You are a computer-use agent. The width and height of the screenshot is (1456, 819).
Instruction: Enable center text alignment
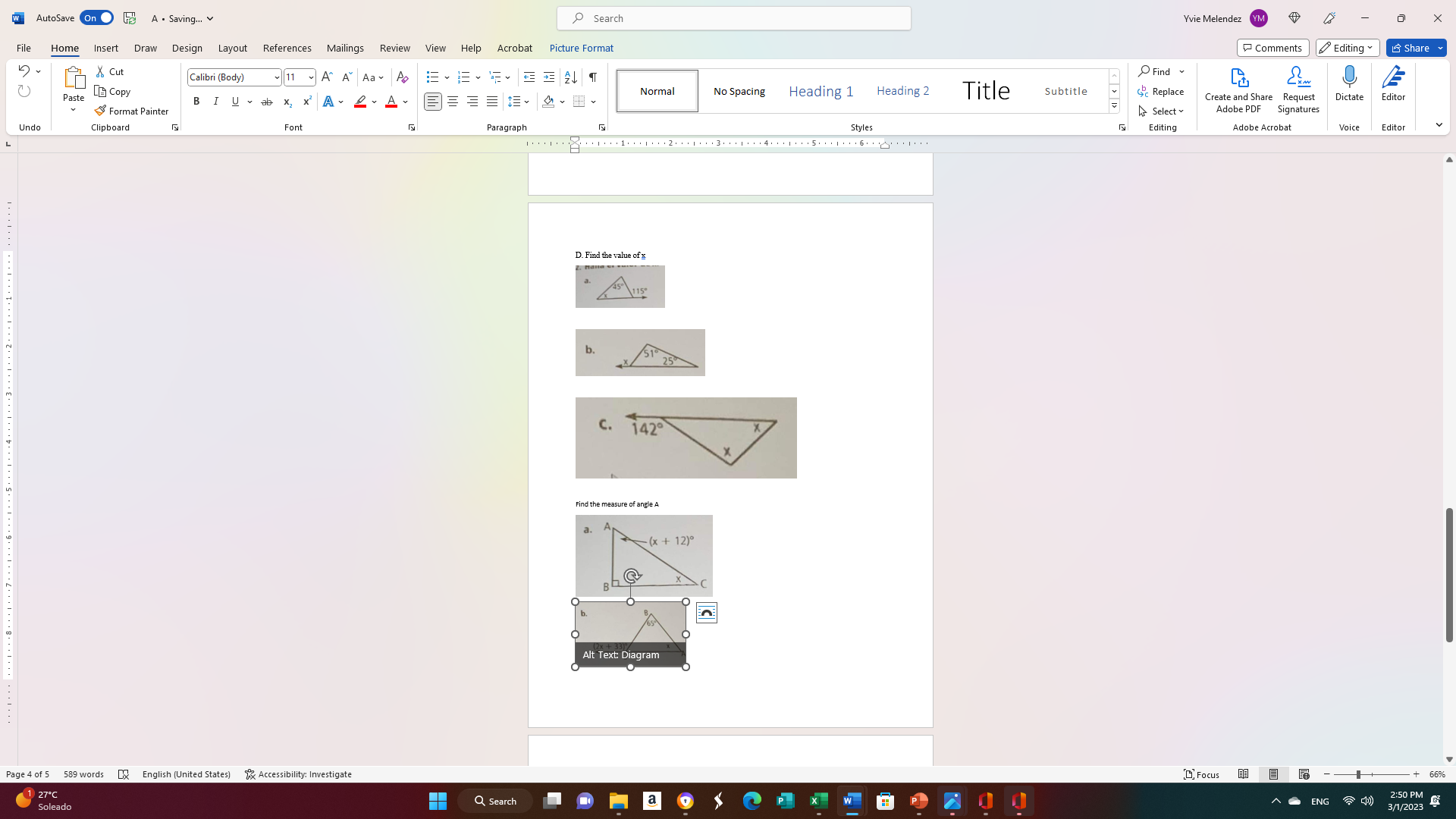tap(453, 101)
